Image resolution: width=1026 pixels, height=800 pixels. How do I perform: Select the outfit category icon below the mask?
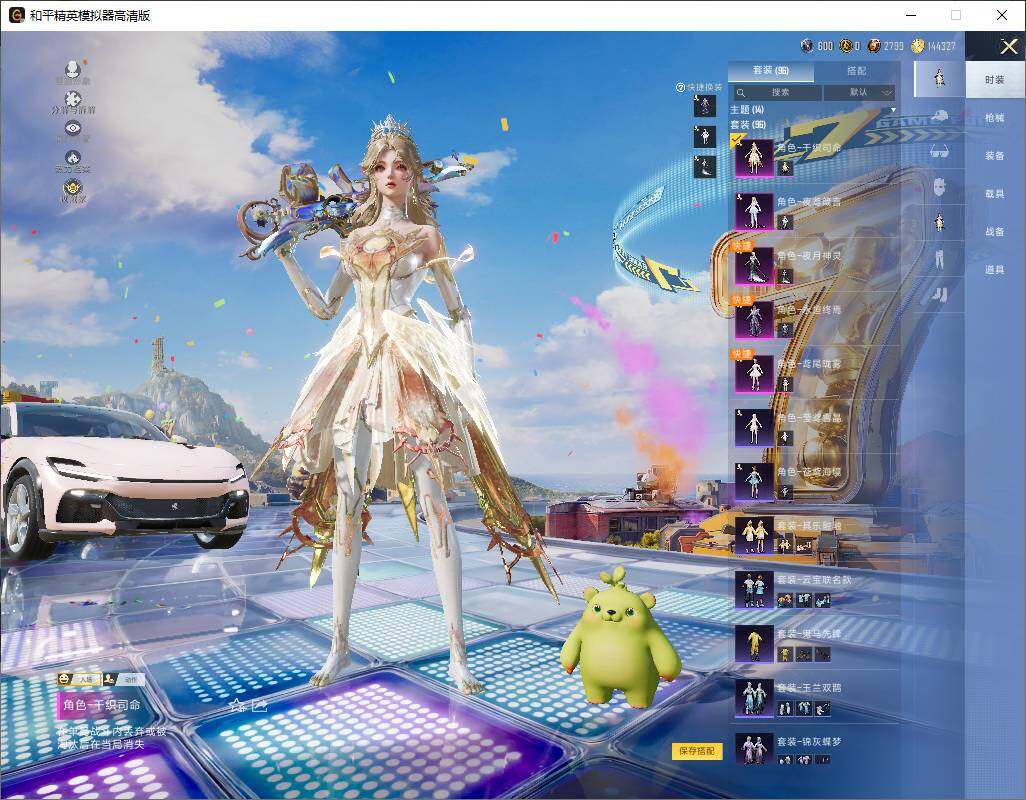(940, 222)
